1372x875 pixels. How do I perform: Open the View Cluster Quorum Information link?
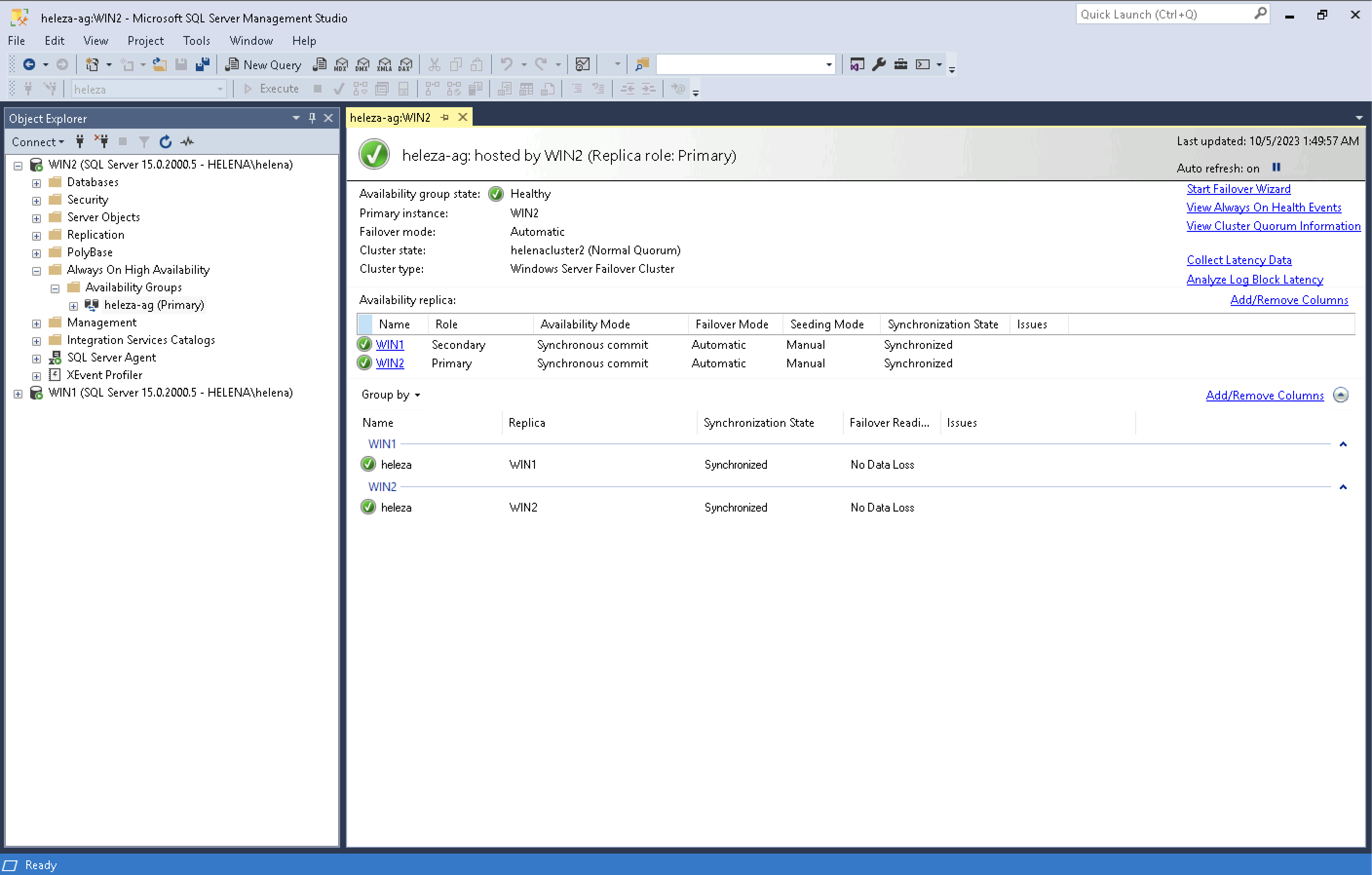[1273, 226]
